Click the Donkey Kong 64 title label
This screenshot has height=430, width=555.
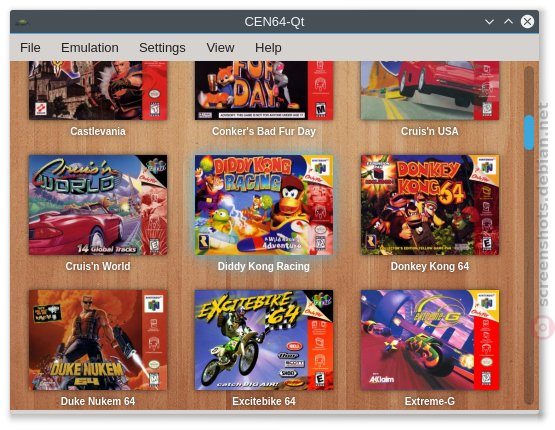[x=430, y=266]
